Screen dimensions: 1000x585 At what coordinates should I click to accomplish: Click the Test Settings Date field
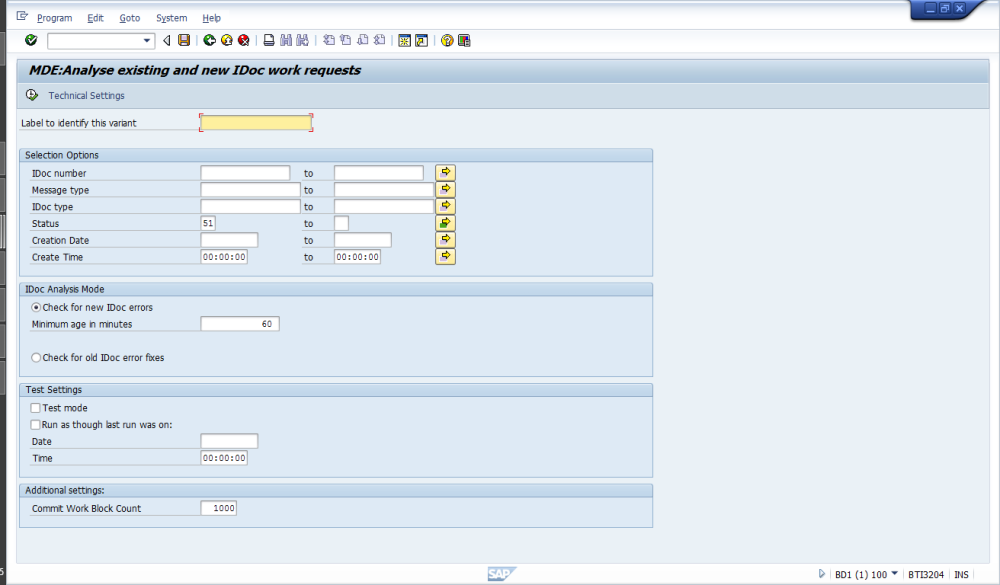(x=229, y=441)
